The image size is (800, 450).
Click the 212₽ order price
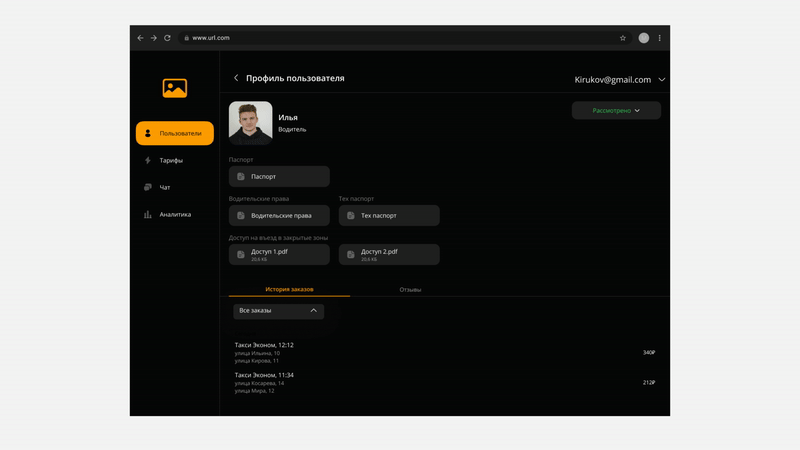tap(649, 383)
